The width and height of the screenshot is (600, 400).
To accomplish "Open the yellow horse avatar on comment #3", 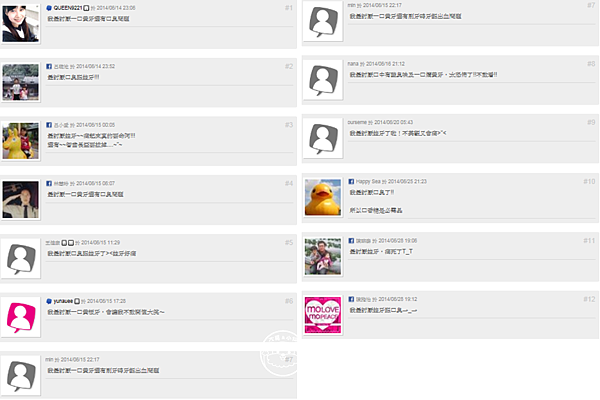I will (20, 141).
